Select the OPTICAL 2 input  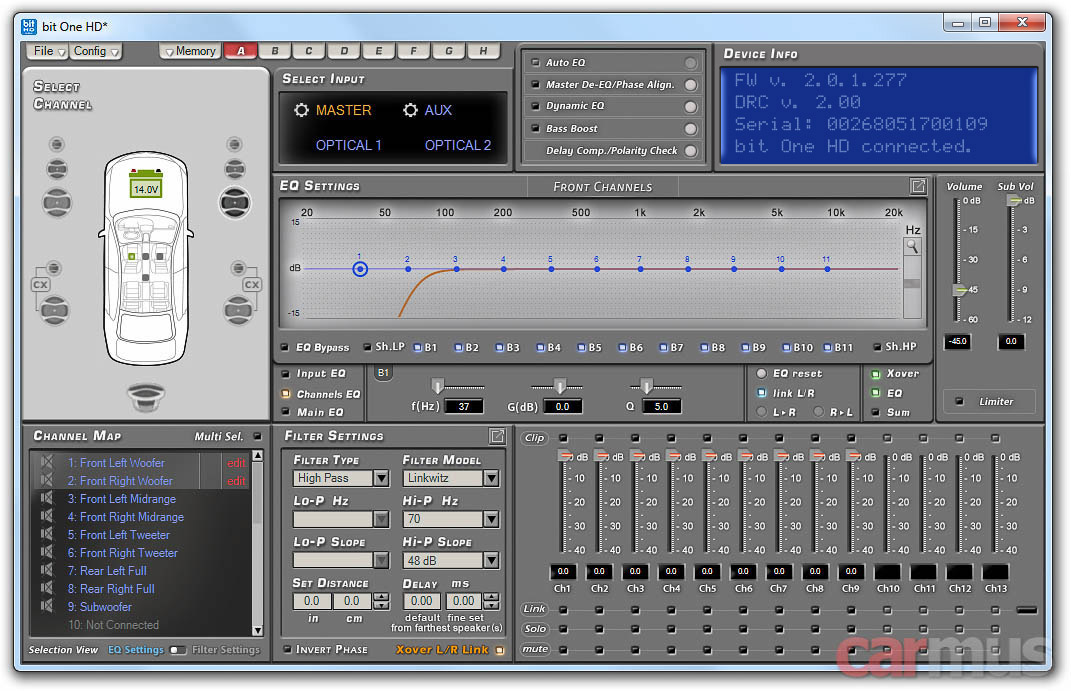(x=458, y=145)
